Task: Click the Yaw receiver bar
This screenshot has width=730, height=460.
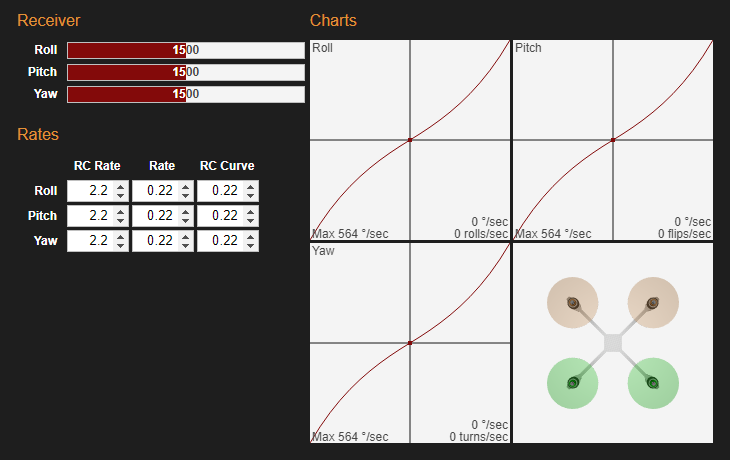Action: pyautogui.click(x=185, y=94)
